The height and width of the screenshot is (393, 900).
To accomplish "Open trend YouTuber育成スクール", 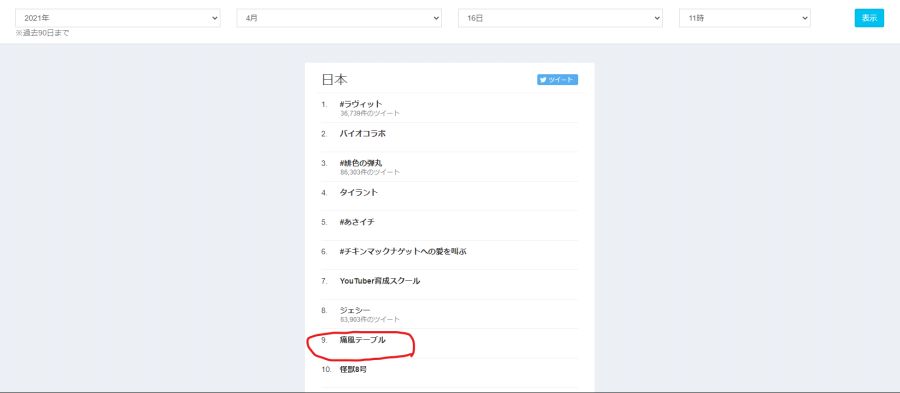I will coord(380,281).
